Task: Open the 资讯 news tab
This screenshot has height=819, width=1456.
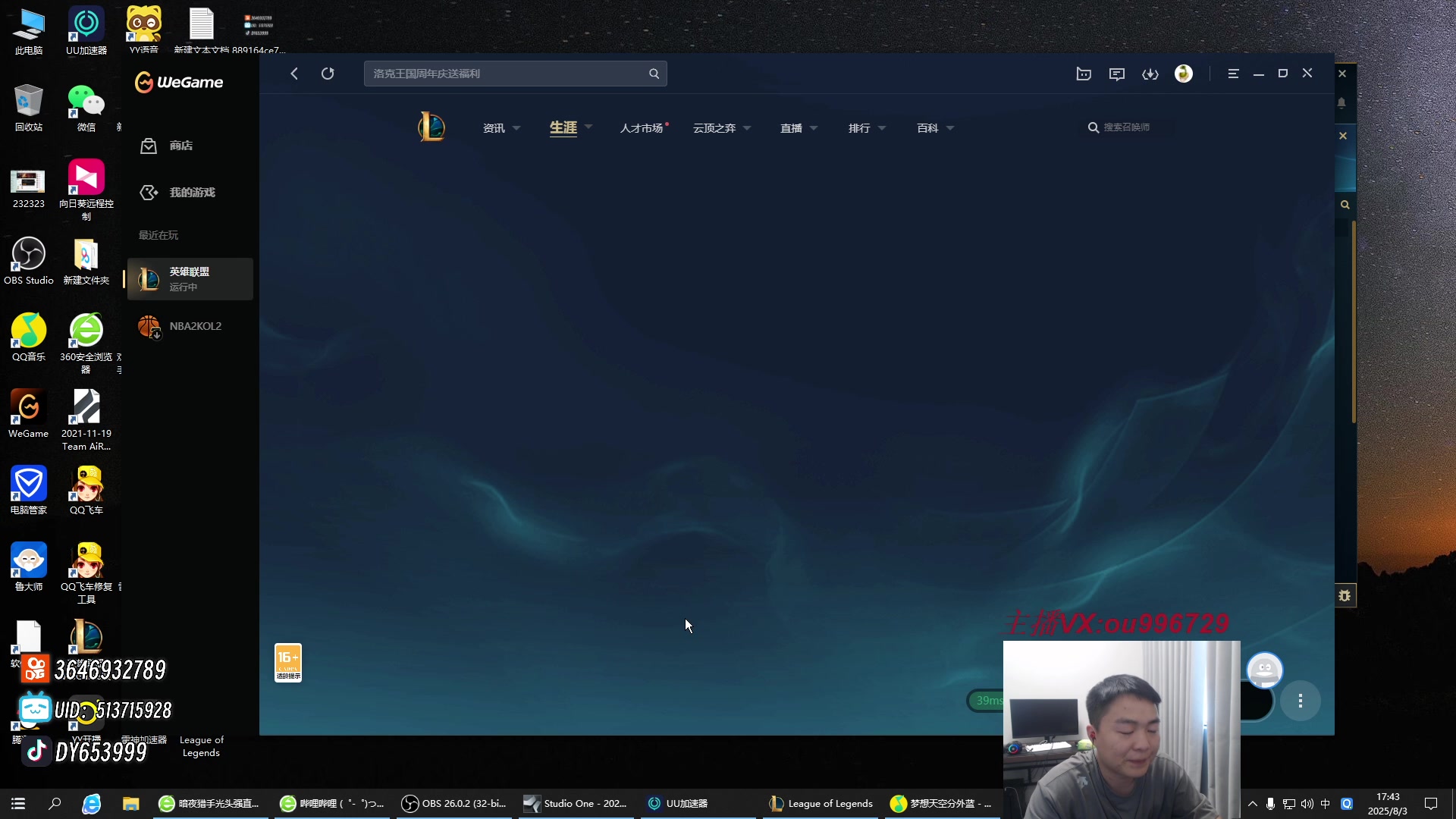Action: pyautogui.click(x=494, y=128)
